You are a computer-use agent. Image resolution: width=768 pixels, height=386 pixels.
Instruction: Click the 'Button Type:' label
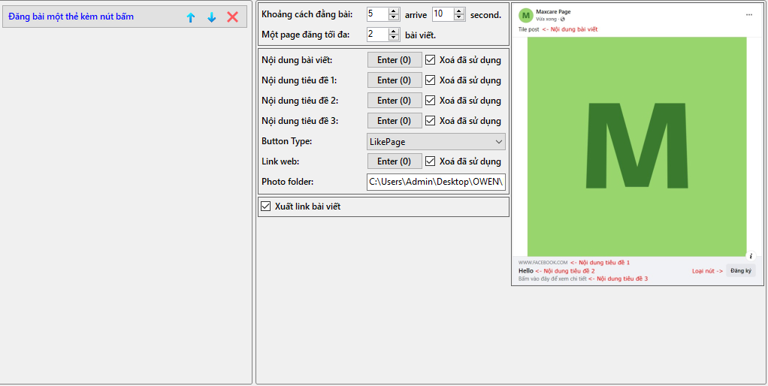[287, 141]
